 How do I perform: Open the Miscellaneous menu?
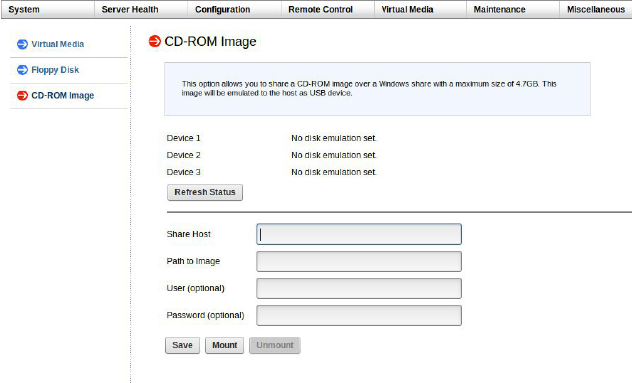[x=596, y=9]
